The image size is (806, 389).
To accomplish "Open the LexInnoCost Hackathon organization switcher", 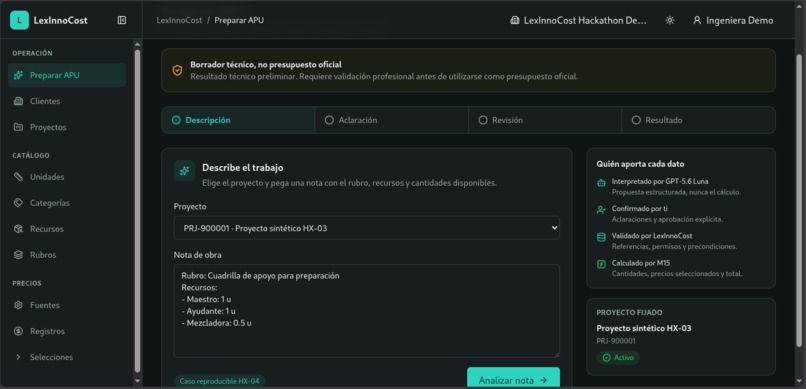I will tap(579, 21).
